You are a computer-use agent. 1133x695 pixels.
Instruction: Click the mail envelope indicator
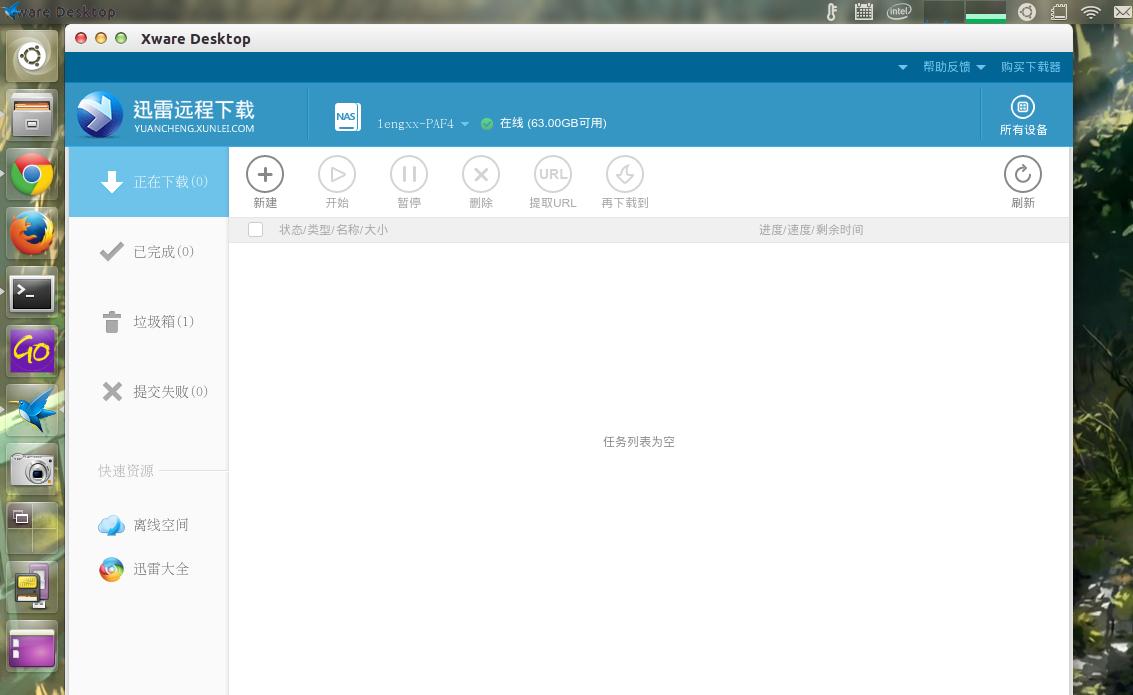[1123, 12]
